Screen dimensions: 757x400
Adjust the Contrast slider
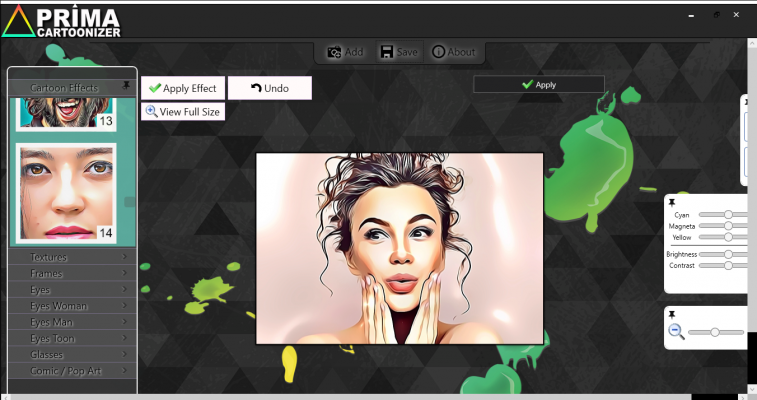click(723, 265)
